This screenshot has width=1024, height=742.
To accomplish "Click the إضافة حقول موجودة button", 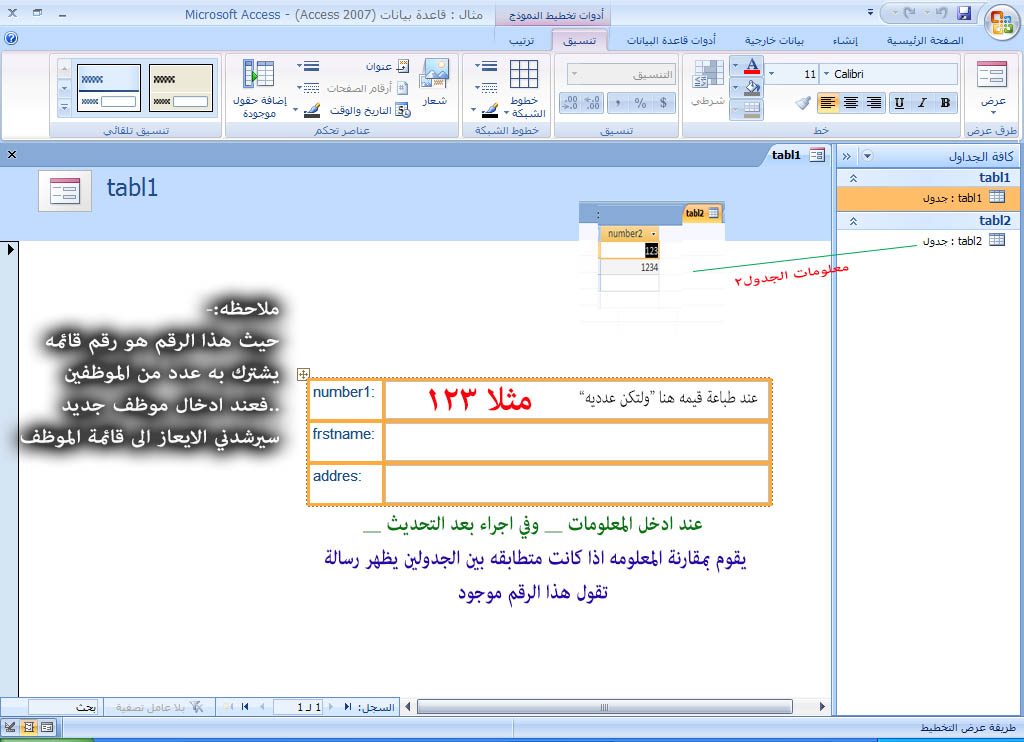I will 259,88.
